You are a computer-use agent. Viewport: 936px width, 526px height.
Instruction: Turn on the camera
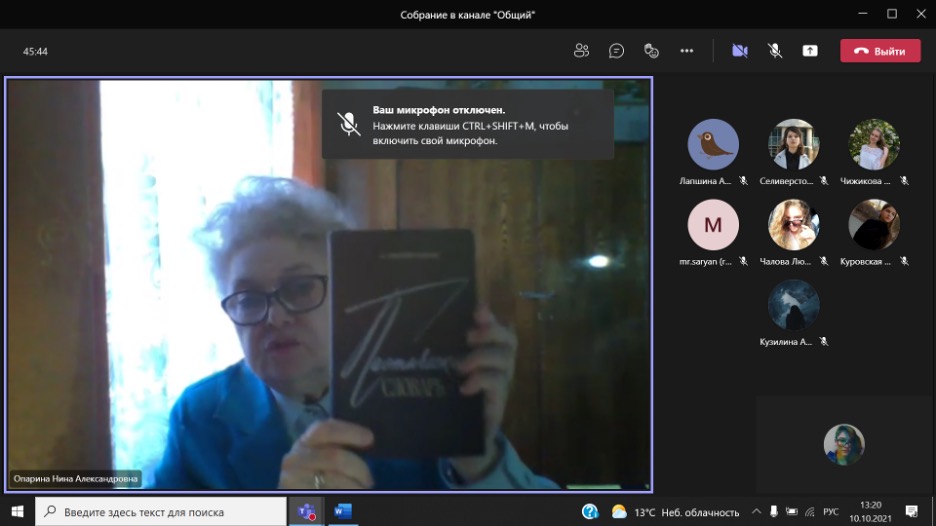740,51
